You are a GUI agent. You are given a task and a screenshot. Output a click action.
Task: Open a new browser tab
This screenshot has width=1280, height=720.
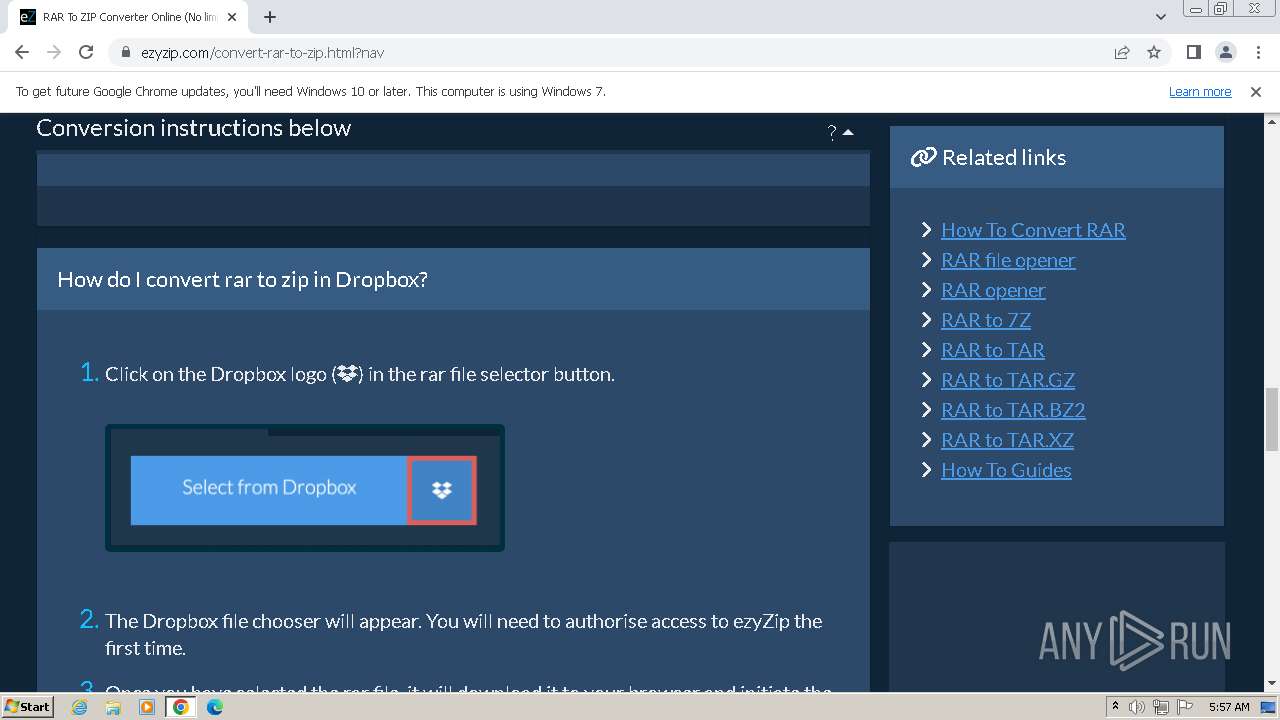[x=270, y=17]
